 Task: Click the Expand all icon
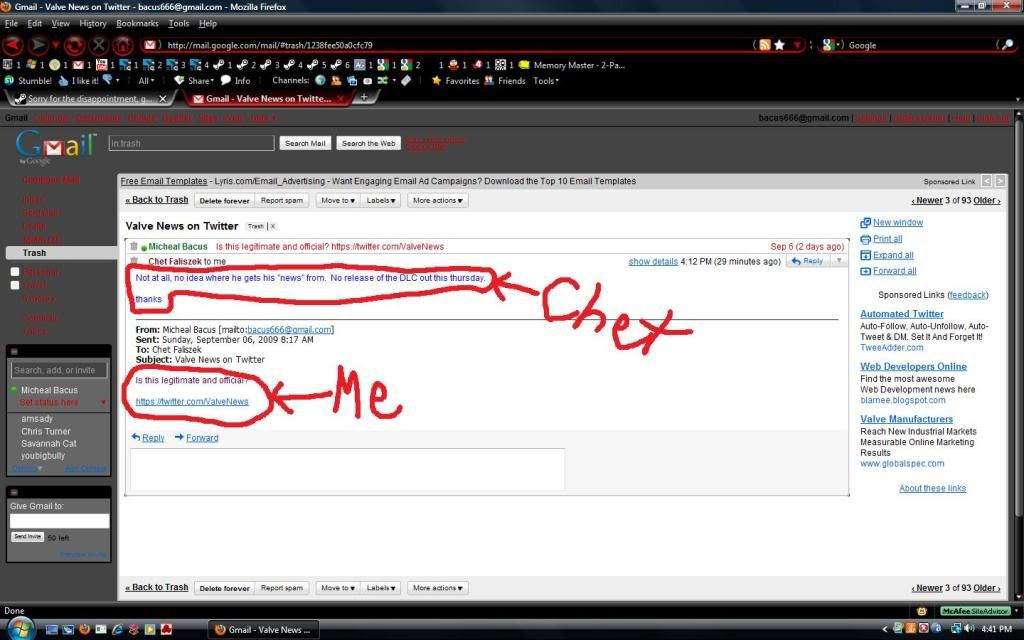tap(865, 255)
